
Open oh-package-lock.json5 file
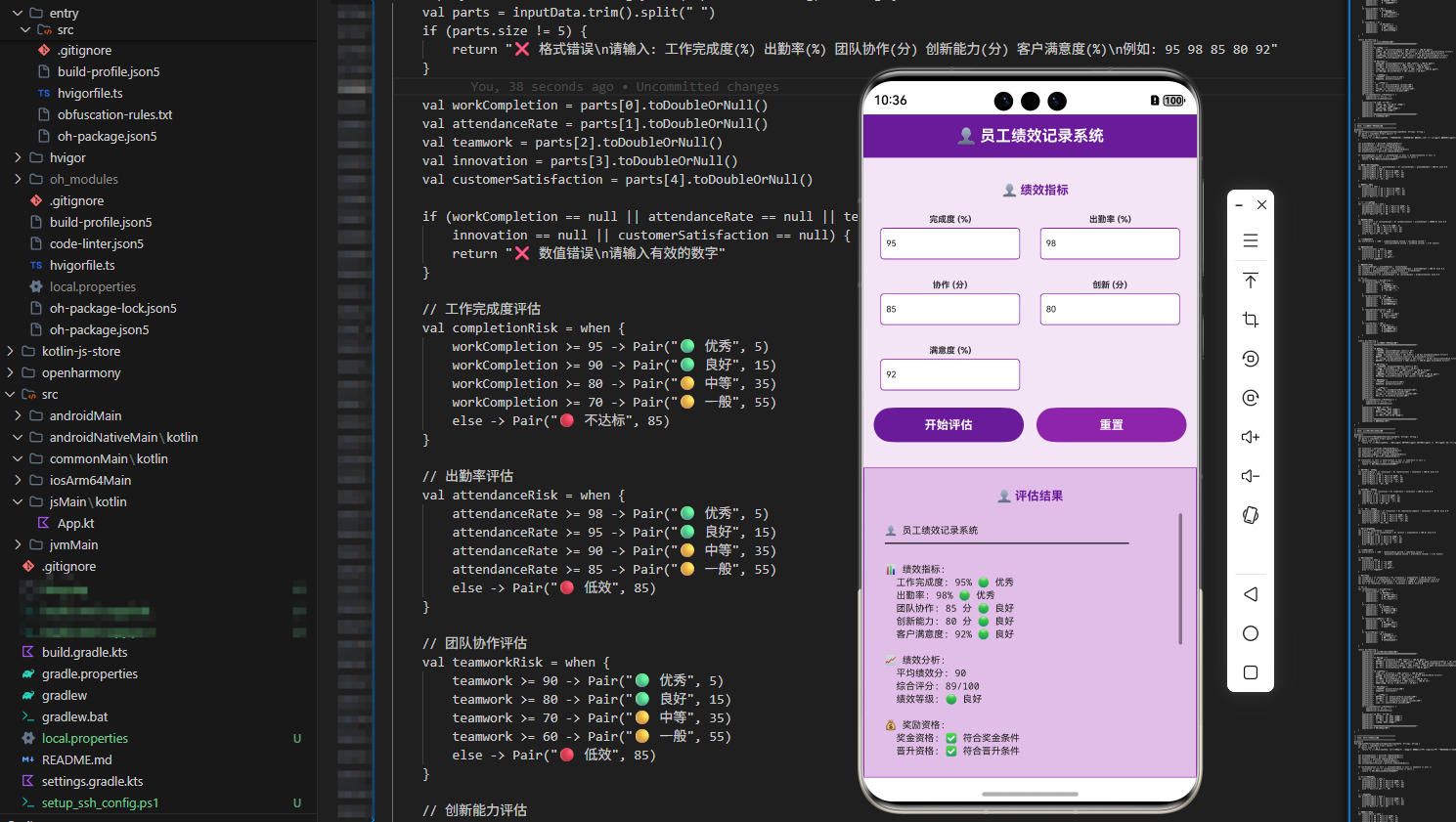click(x=113, y=308)
